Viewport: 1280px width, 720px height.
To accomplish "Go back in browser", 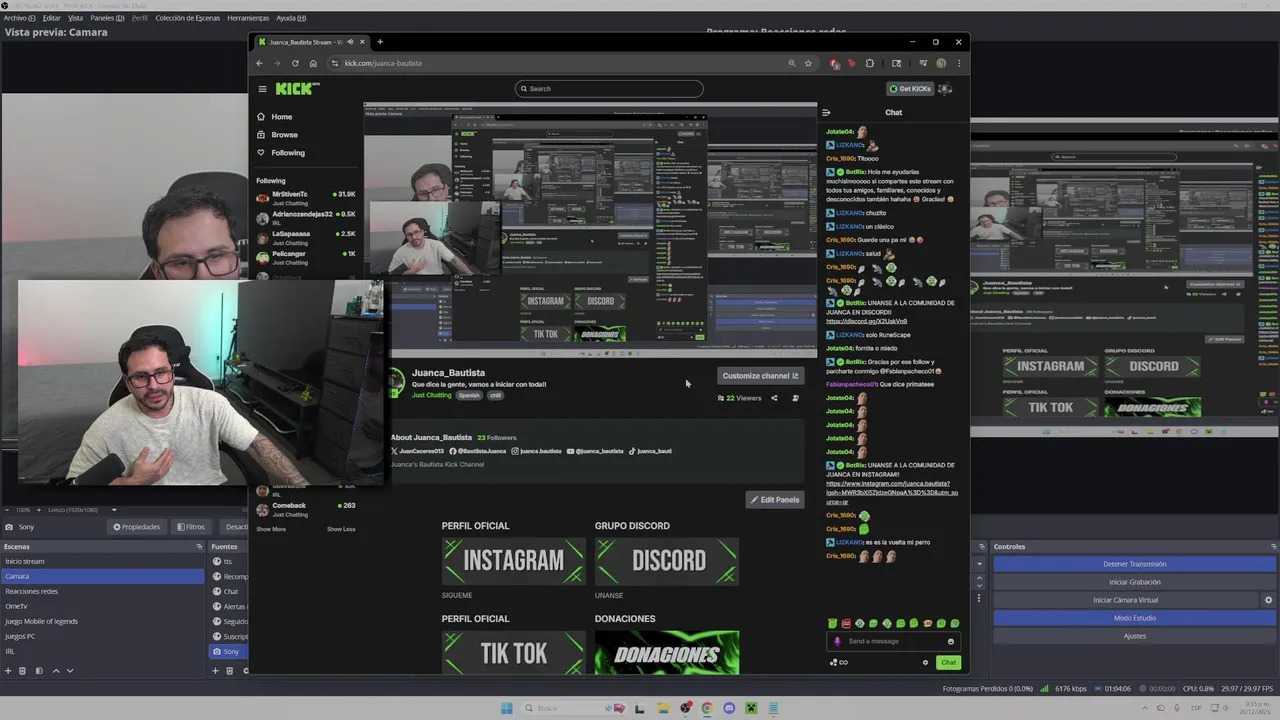I will pyautogui.click(x=260, y=63).
